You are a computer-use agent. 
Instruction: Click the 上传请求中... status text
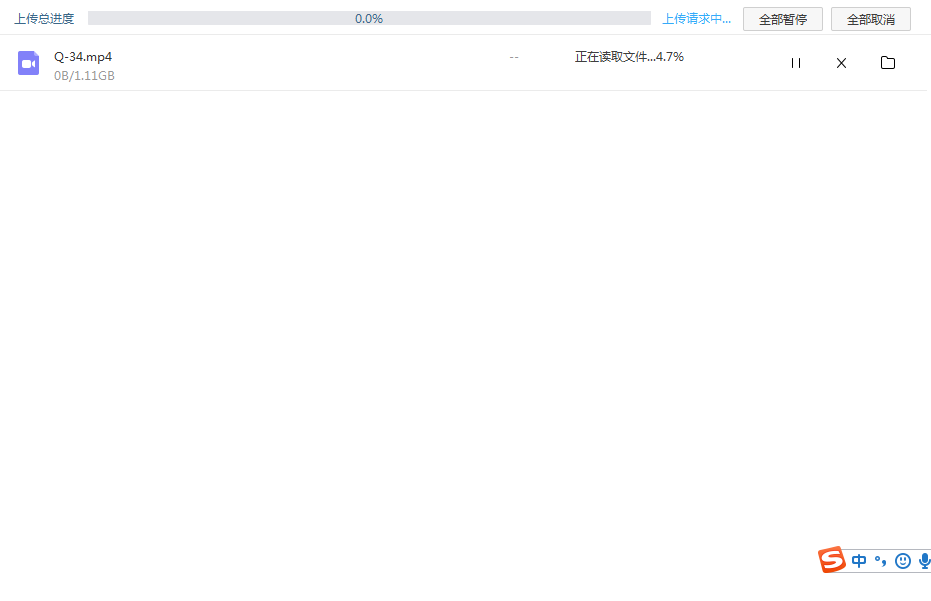tap(696, 18)
